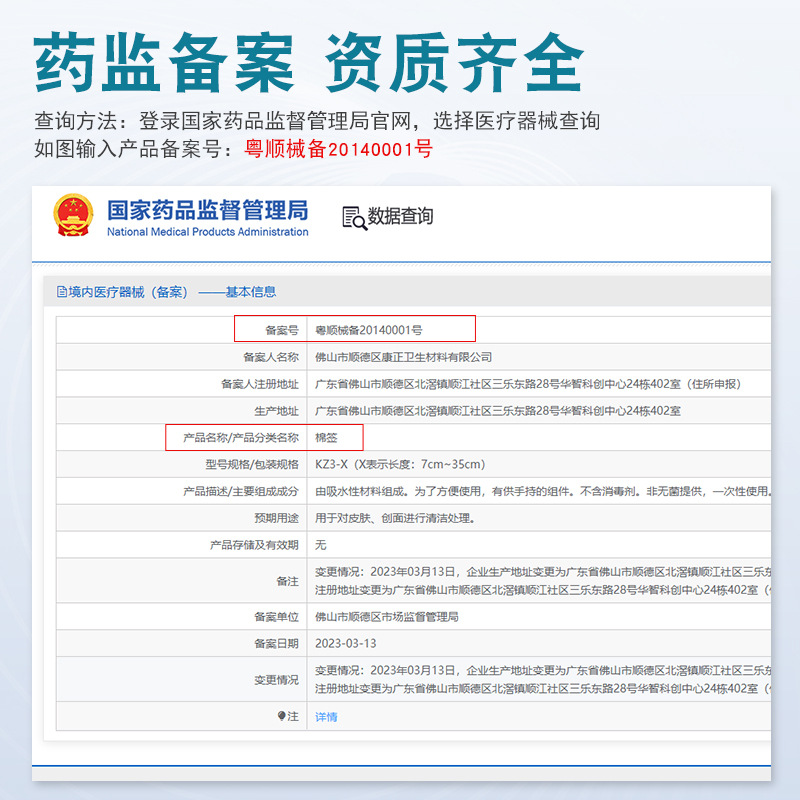Click the 备案号 value 粤顺械备20140001号 in the table
Screen dimensions: 800x800
368,330
